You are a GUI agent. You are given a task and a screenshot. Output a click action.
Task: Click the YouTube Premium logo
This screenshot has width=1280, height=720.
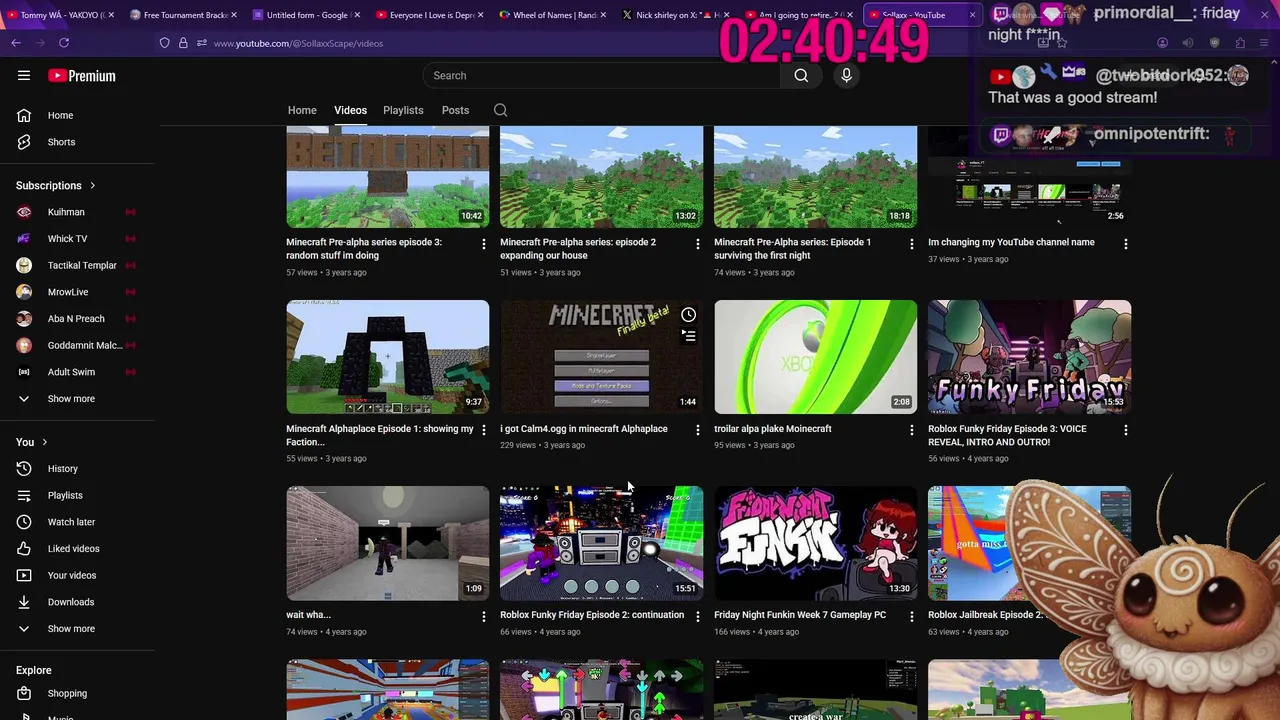point(82,75)
